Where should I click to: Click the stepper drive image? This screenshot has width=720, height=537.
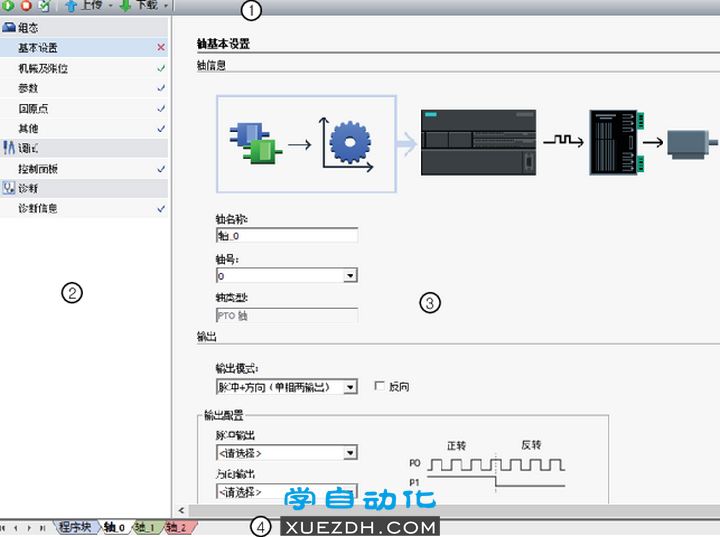tap(617, 142)
